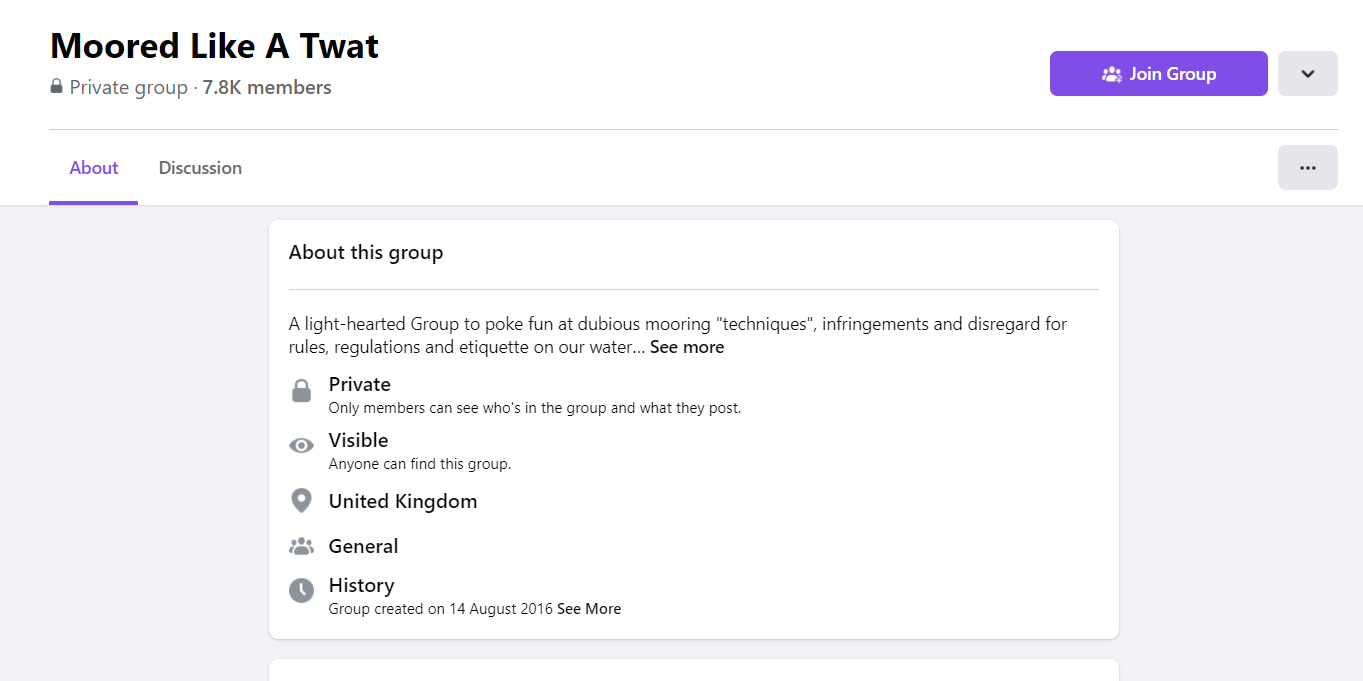This screenshot has width=1363, height=681.
Task: Click the About this group heading
Action: [366, 253]
